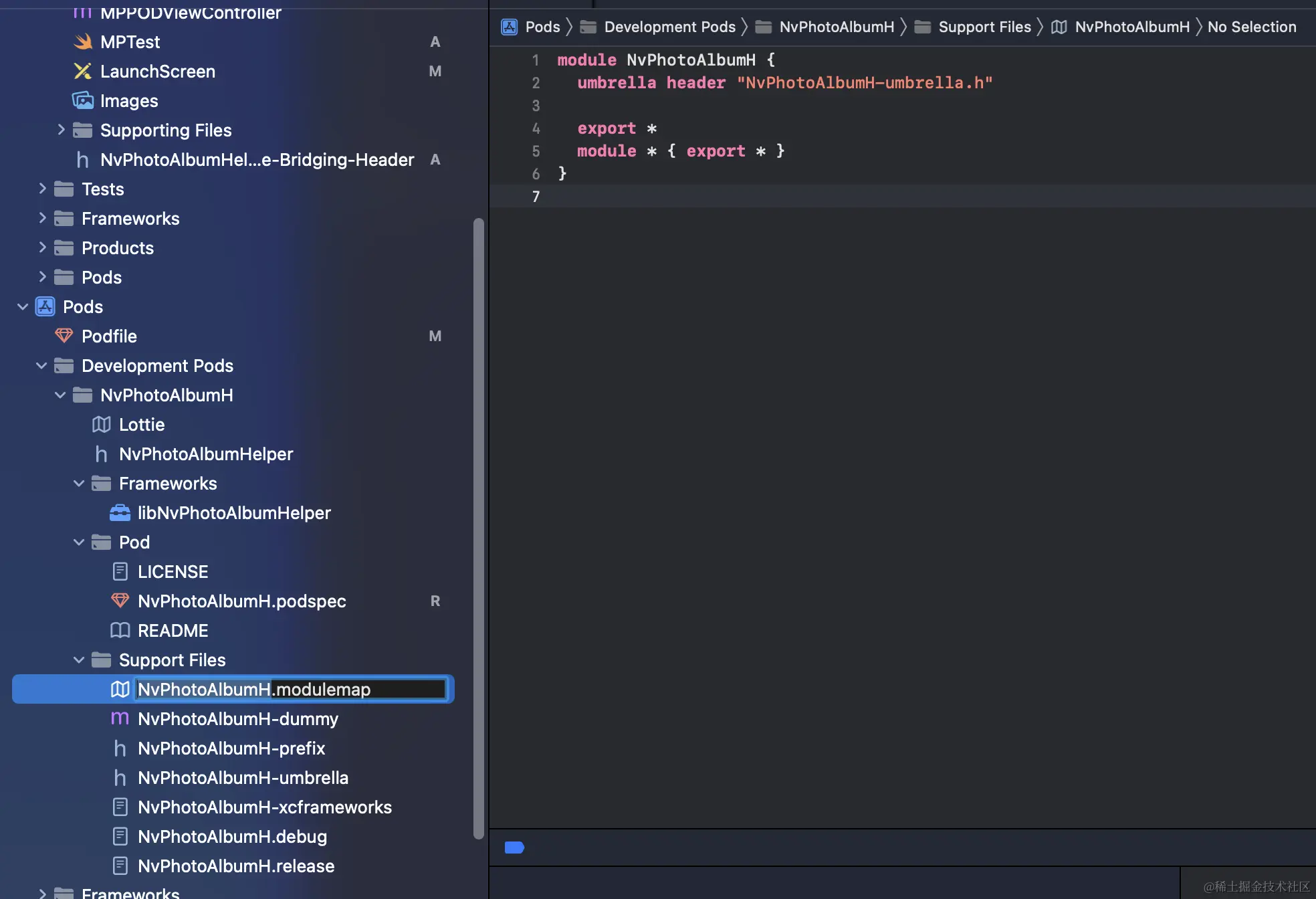The width and height of the screenshot is (1316, 899).
Task: Click the NvPhotoAlbumH.modulemap rename text field
Action: [291, 690]
